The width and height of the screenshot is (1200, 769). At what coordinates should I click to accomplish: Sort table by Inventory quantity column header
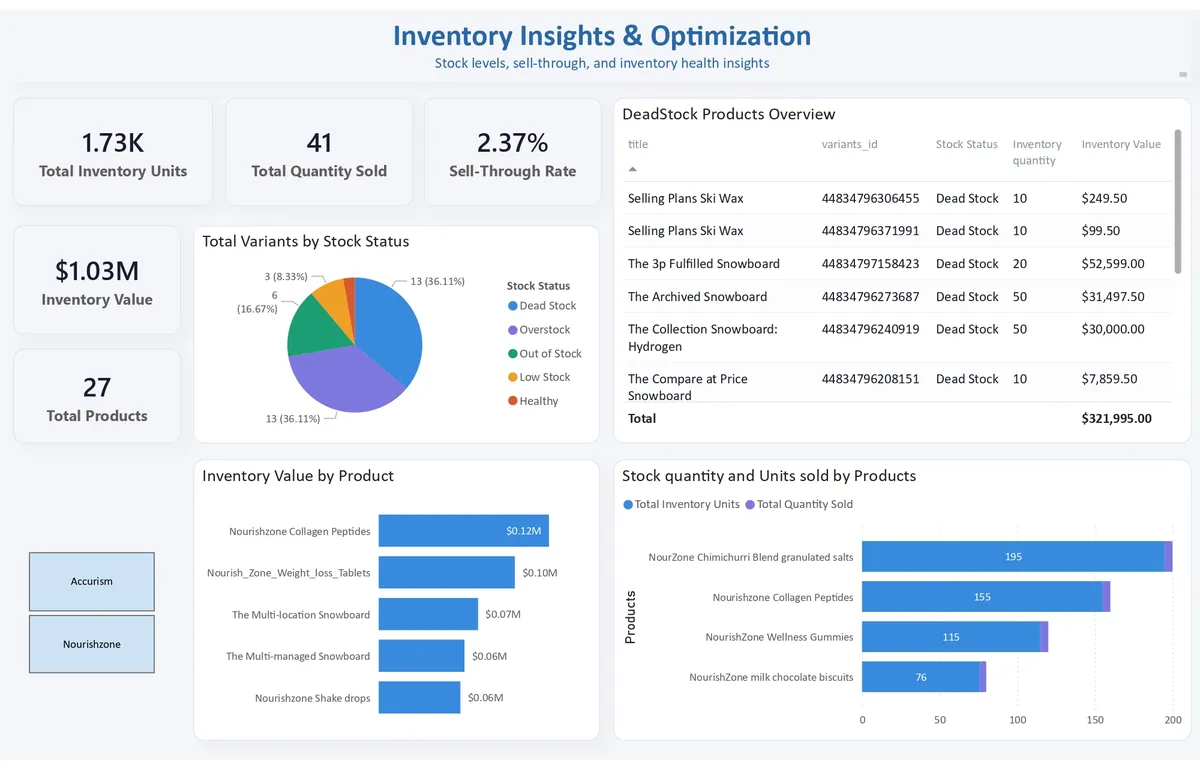coord(1037,152)
